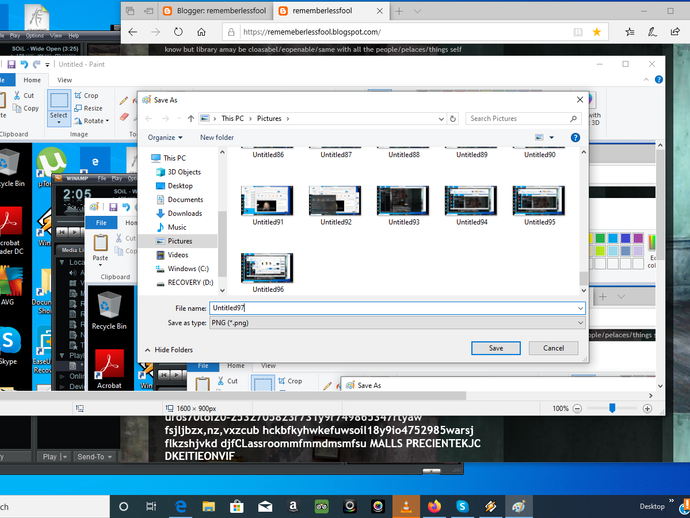Screen dimensions: 690x518
Task: Click the Undo icon in Paint quick access toolbar
Action: coord(24,64)
